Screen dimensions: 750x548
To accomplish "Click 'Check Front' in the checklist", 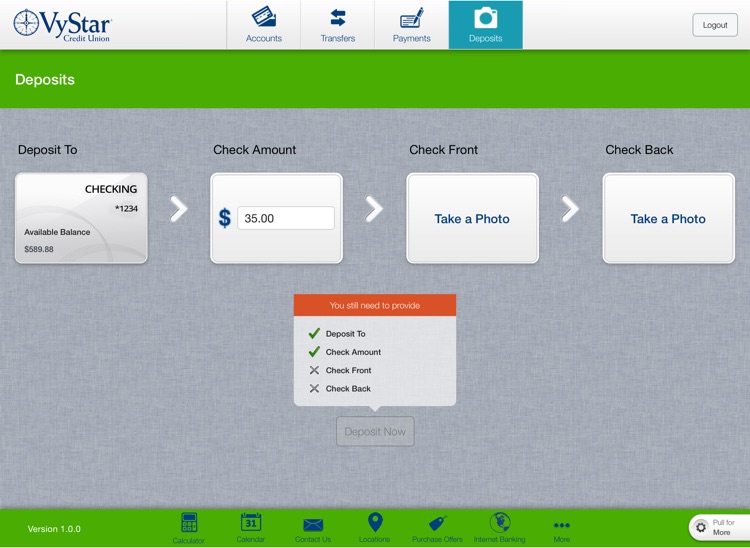I will click(348, 370).
